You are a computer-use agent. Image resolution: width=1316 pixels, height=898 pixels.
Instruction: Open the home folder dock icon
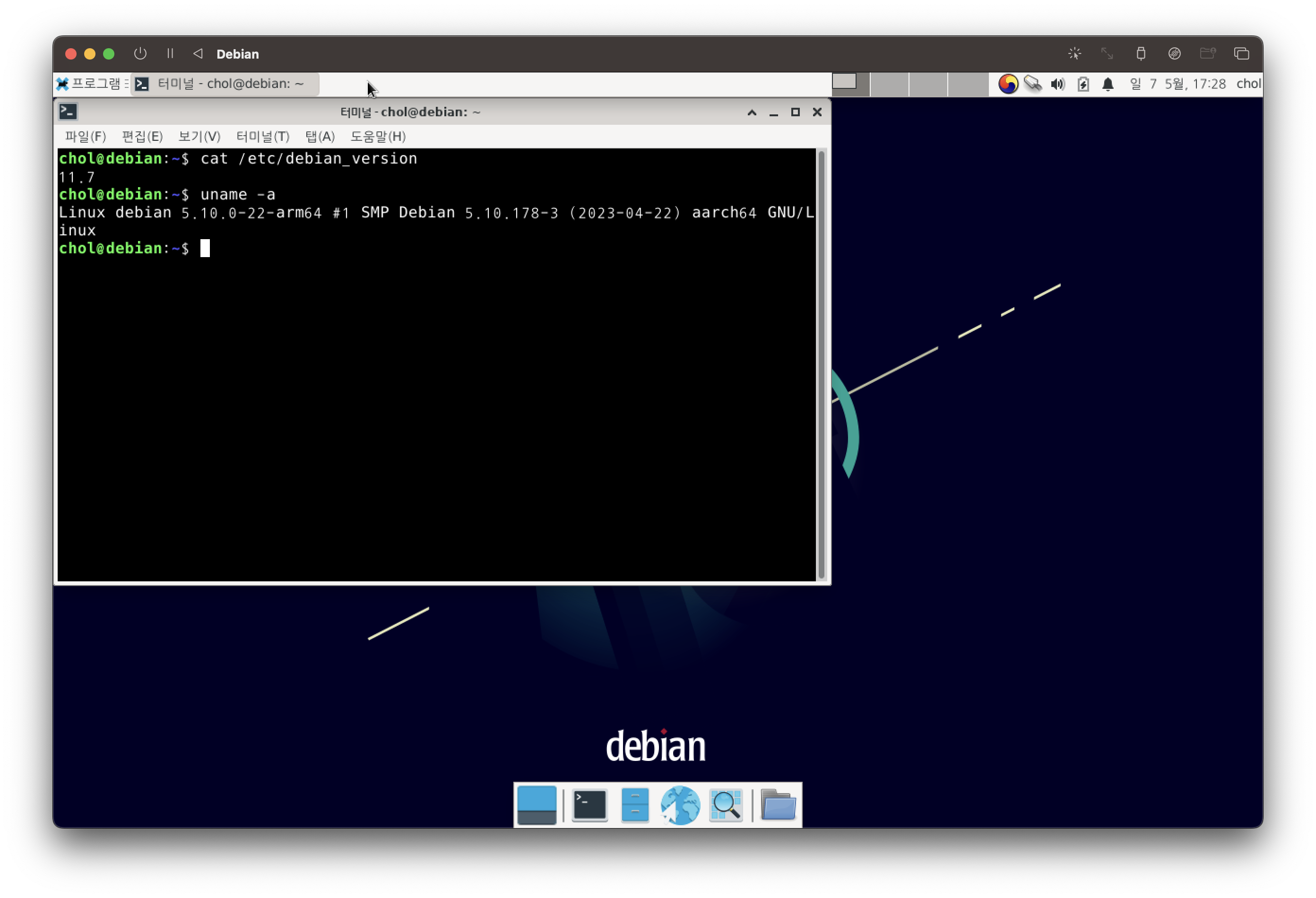click(778, 804)
